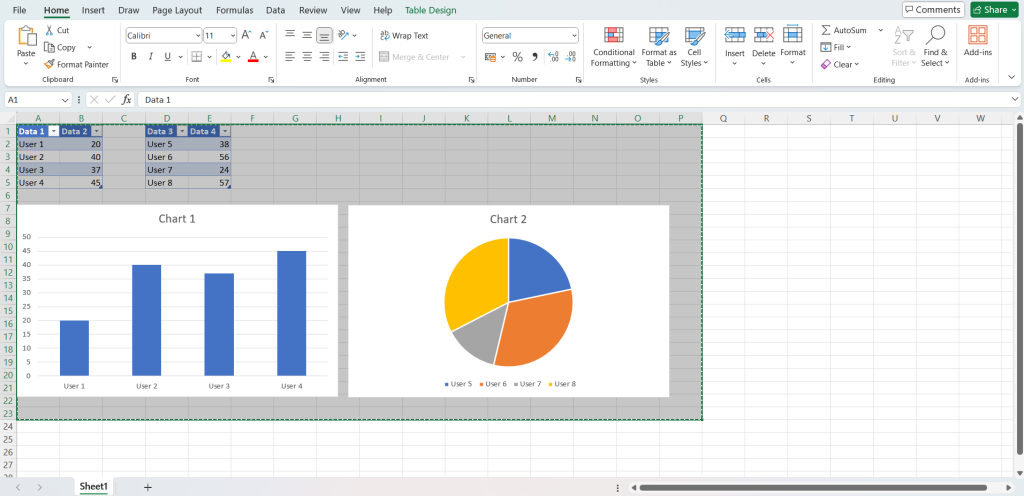This screenshot has height=496, width=1024.
Task: Click the Decrease Decimal icon
Action: coord(570,57)
